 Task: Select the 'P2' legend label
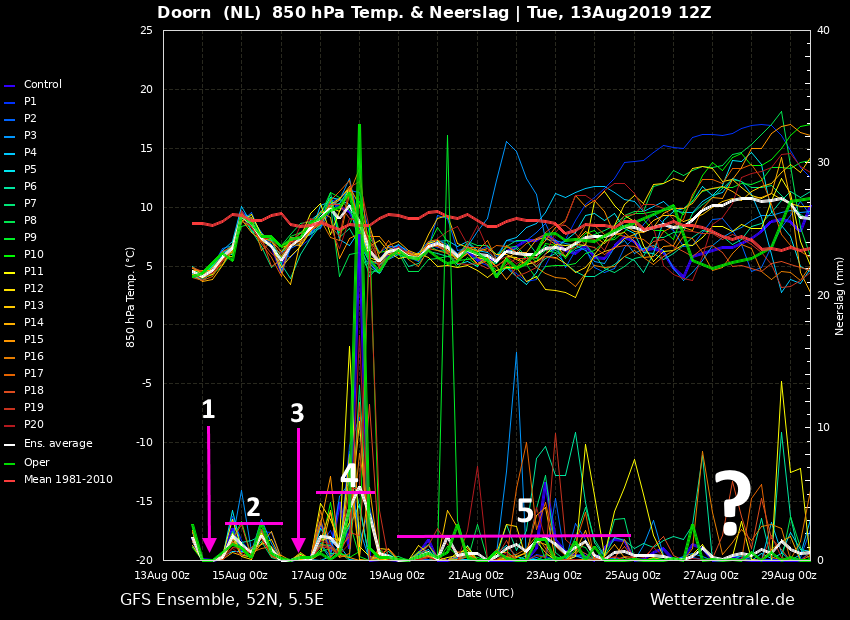point(30,118)
